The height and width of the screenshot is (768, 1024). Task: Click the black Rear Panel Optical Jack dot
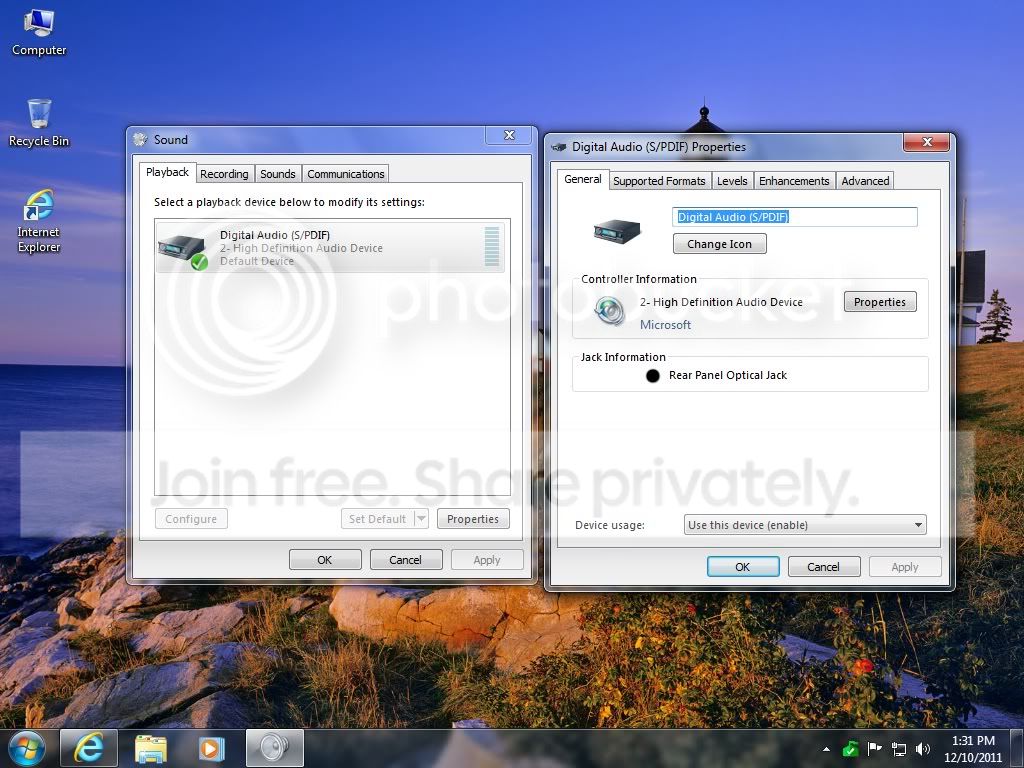click(x=652, y=376)
